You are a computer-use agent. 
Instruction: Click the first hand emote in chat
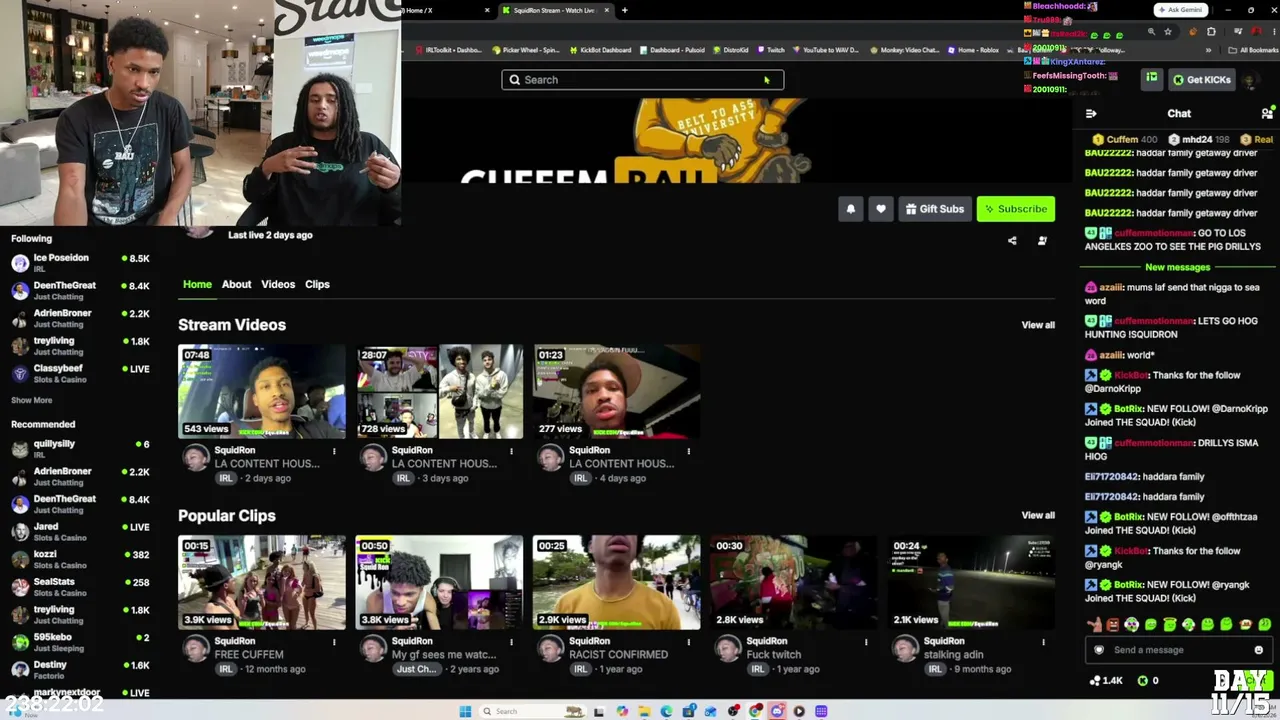(1095, 625)
